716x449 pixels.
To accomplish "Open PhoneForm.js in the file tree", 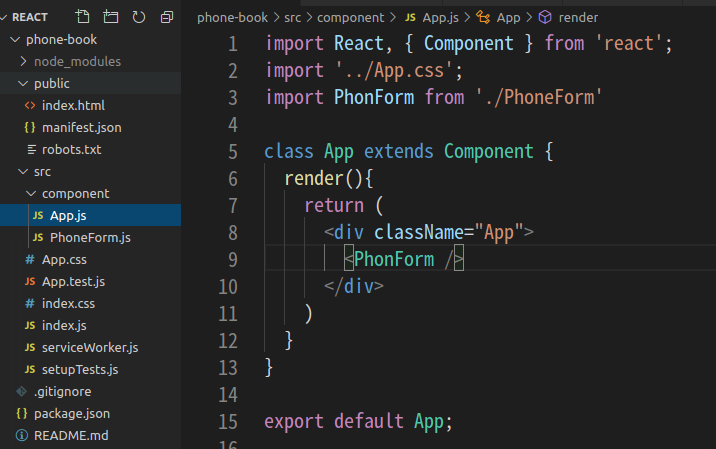I will coord(90,238).
